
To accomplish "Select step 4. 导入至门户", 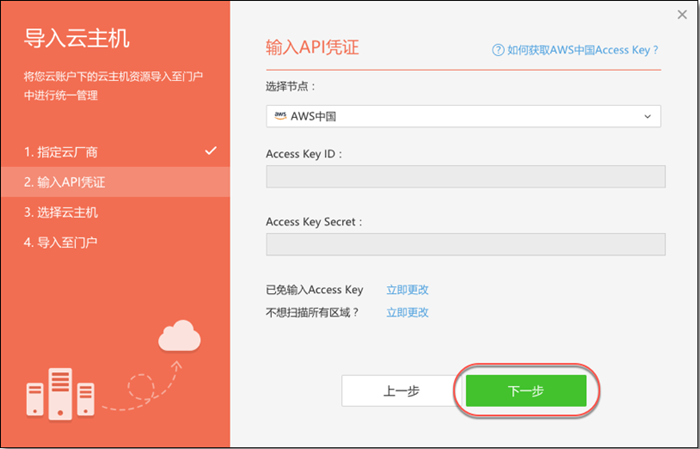I will click(x=62, y=242).
